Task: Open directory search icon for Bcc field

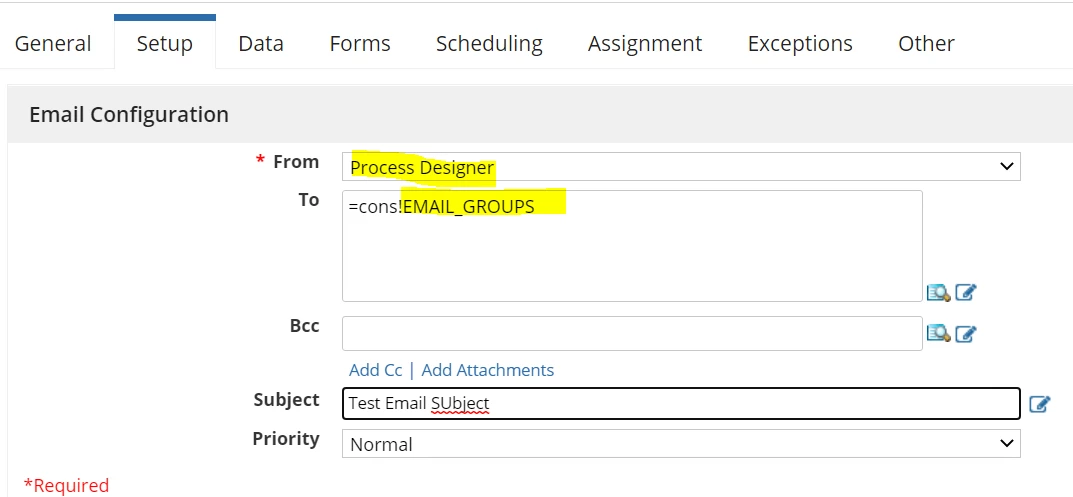Action: [x=938, y=333]
